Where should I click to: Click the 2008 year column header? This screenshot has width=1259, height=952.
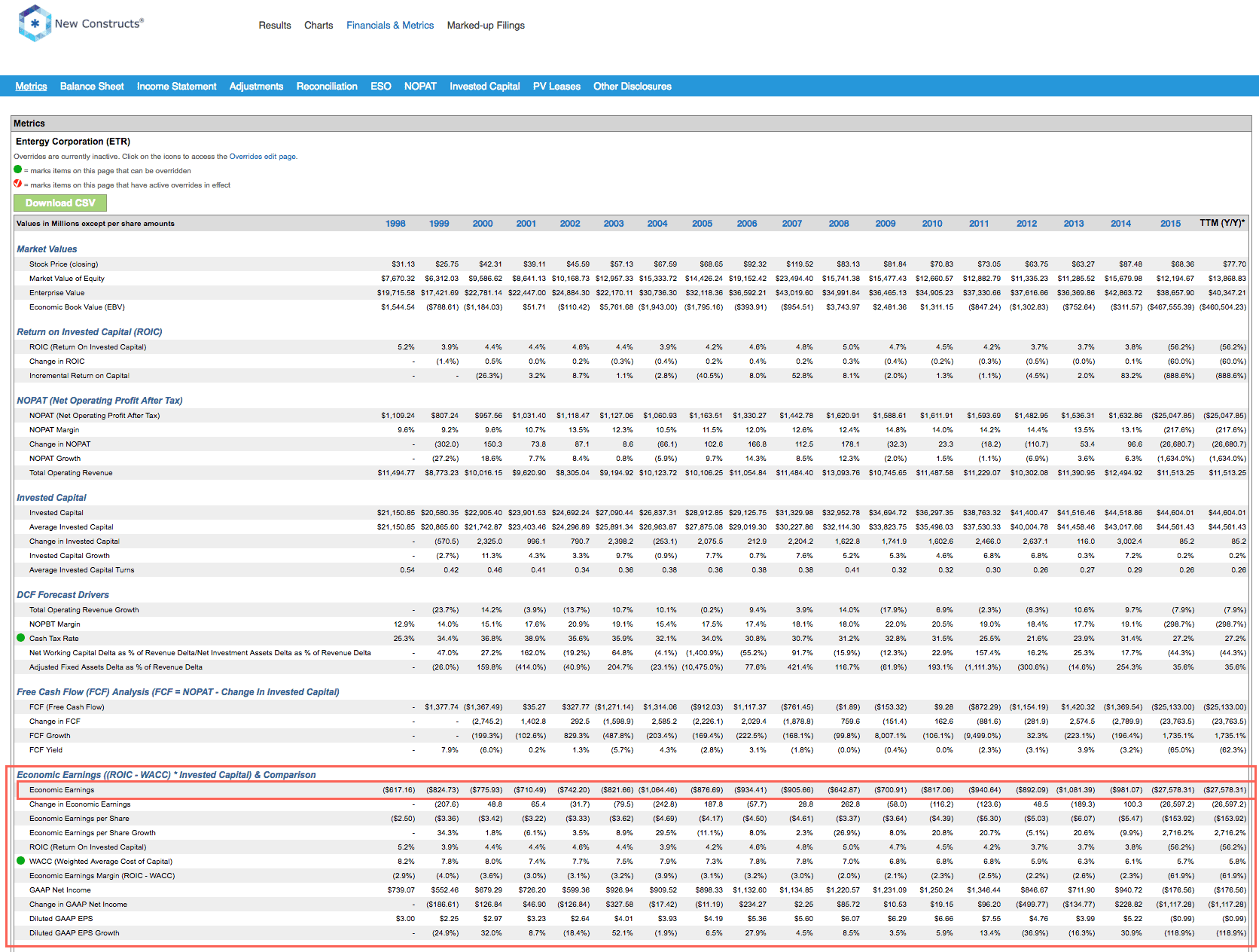pyautogui.click(x=839, y=224)
